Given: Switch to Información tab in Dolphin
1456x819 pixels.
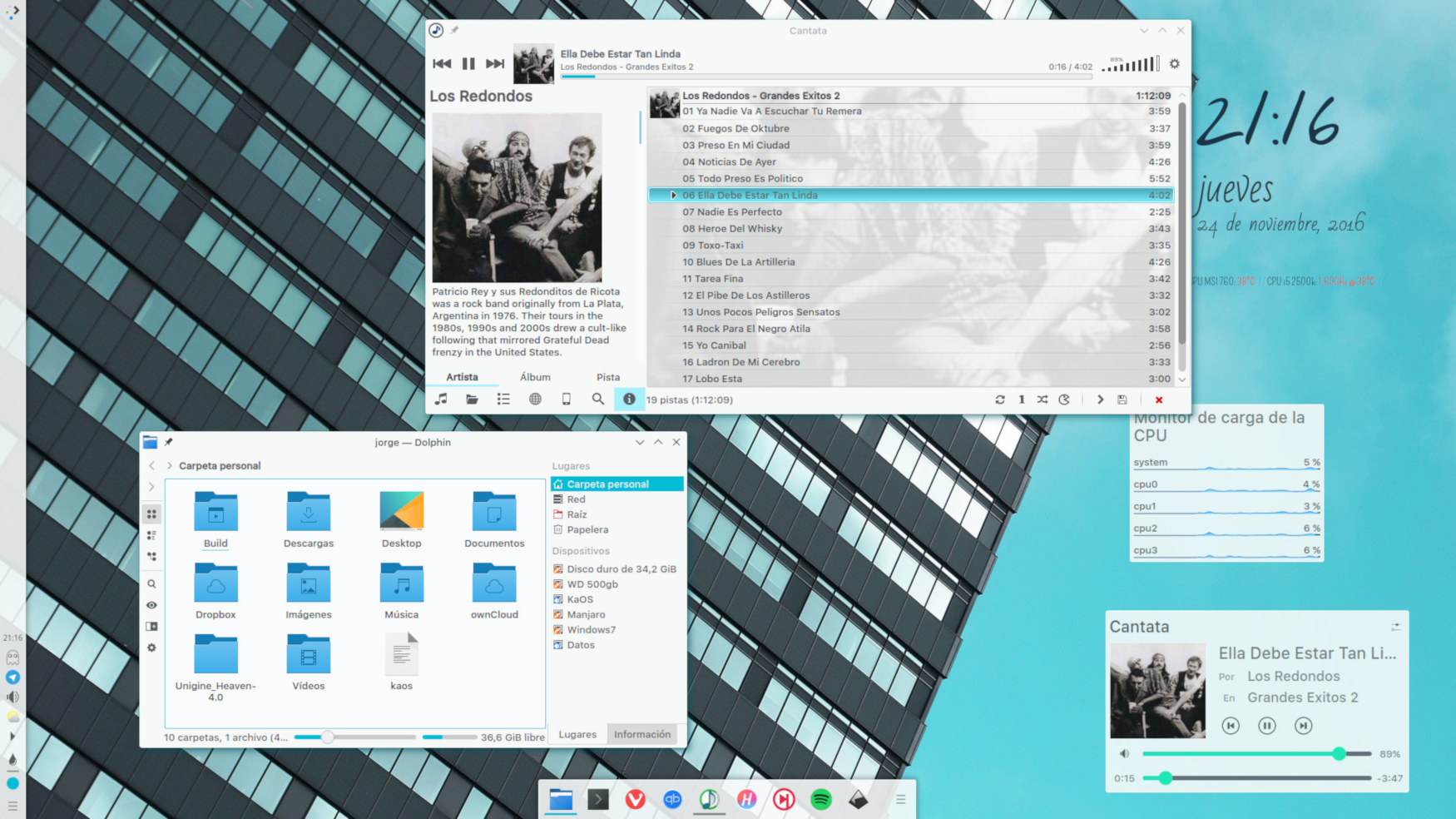Looking at the screenshot, I should [x=642, y=734].
